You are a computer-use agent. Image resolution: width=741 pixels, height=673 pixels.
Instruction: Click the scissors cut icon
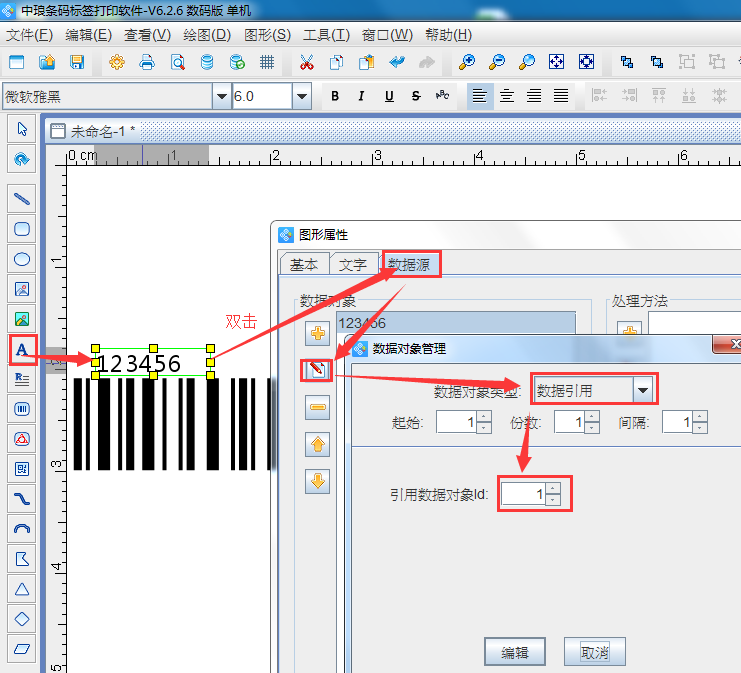coord(307,62)
